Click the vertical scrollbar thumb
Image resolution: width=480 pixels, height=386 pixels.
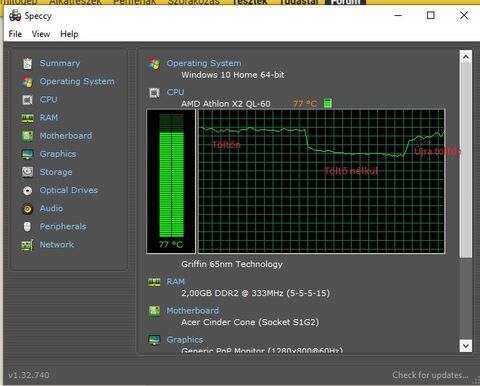click(466, 160)
